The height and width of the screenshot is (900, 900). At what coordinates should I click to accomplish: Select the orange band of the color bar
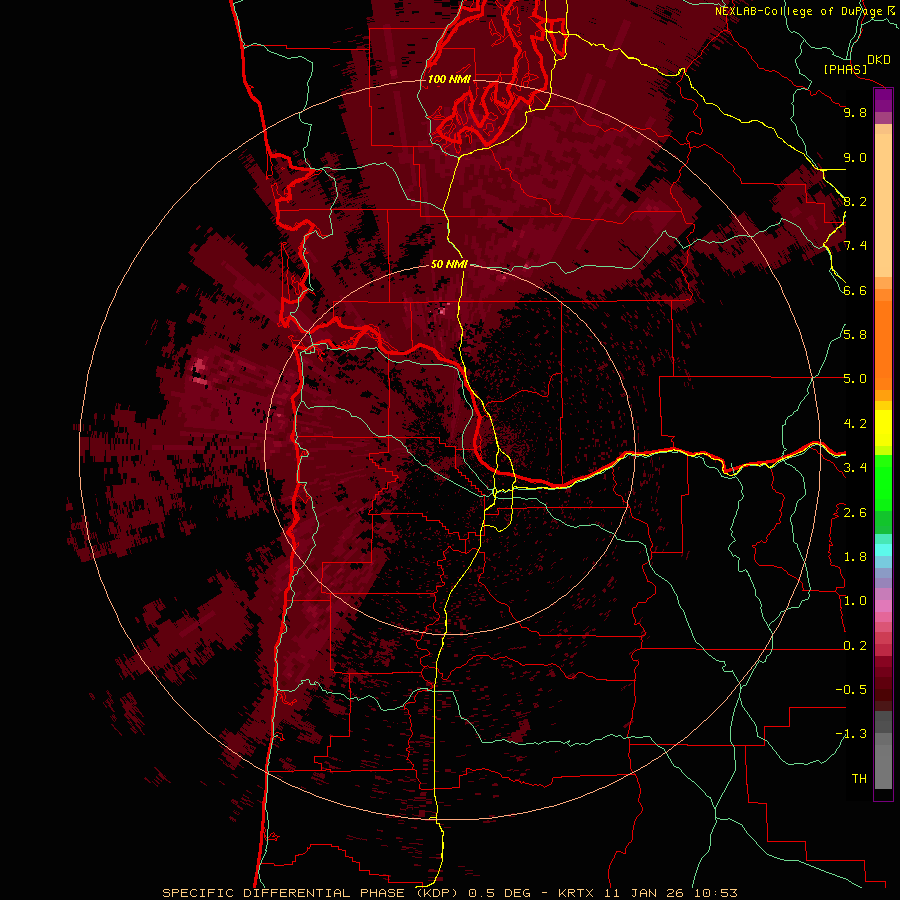(x=883, y=345)
